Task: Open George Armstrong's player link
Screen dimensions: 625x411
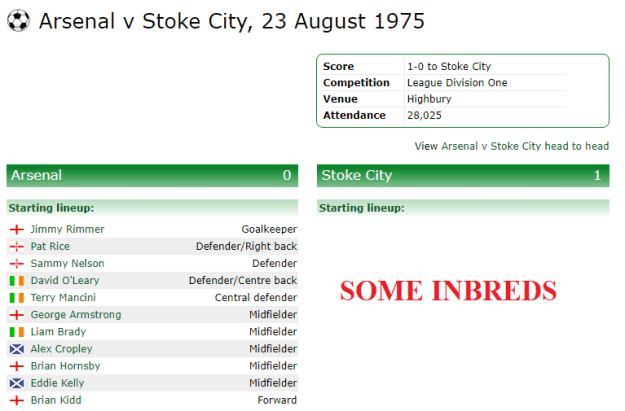Action: [76, 315]
